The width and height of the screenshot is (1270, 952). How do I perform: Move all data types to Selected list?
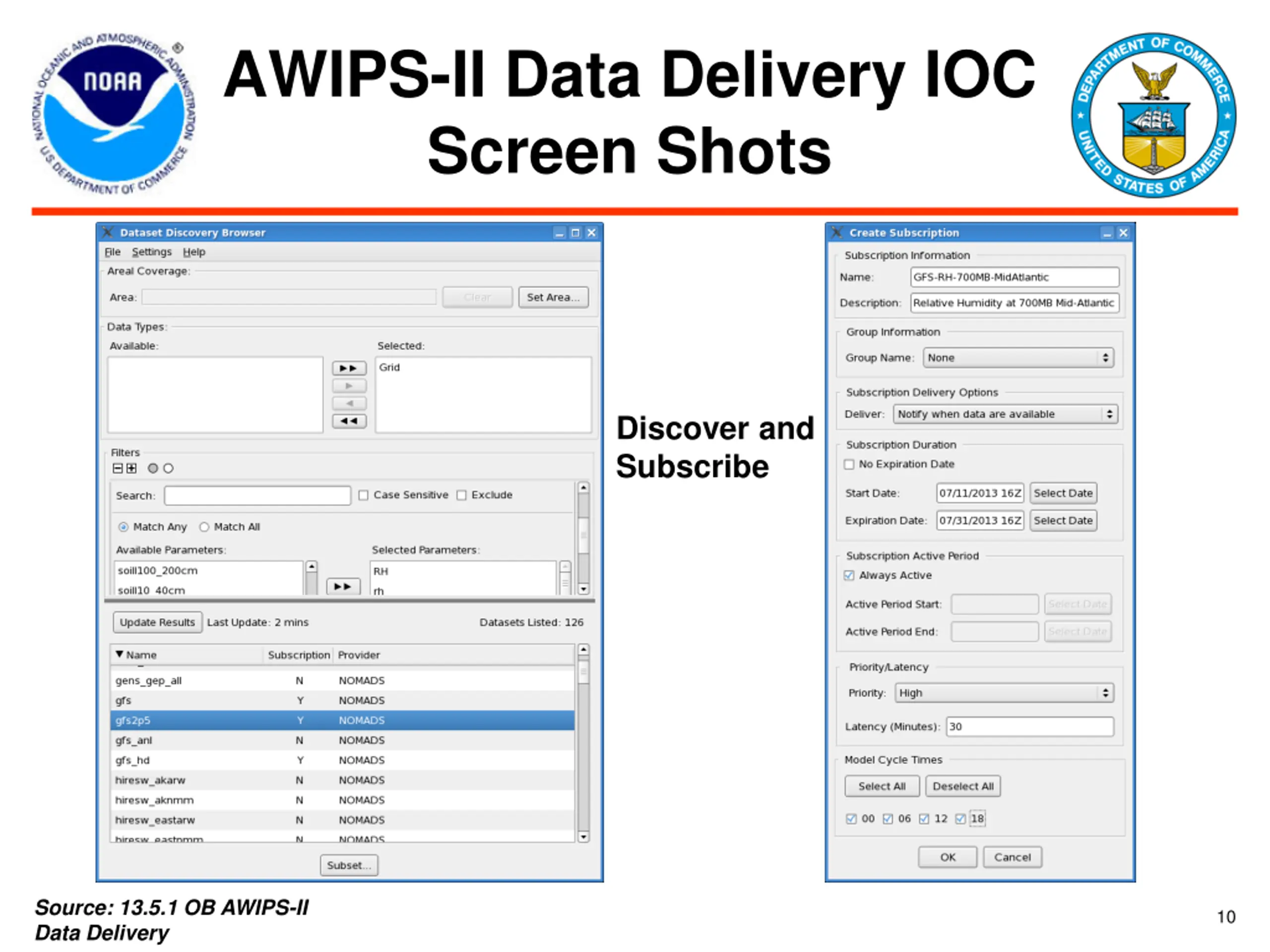(x=349, y=368)
